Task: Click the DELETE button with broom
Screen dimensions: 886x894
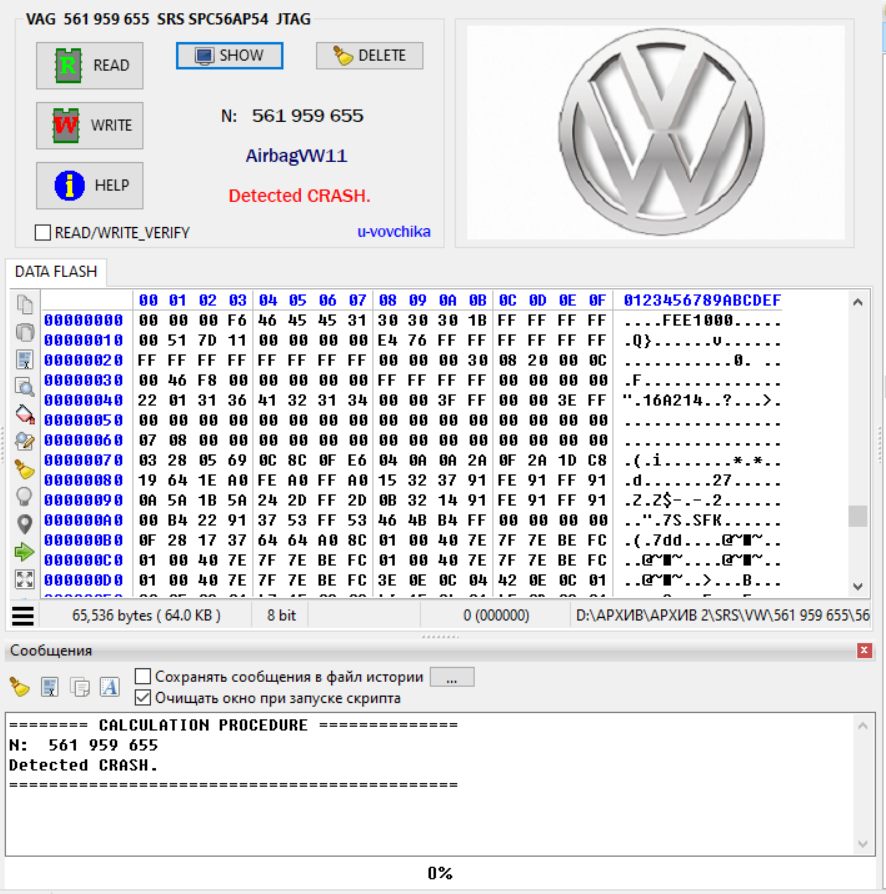Action: (369, 55)
